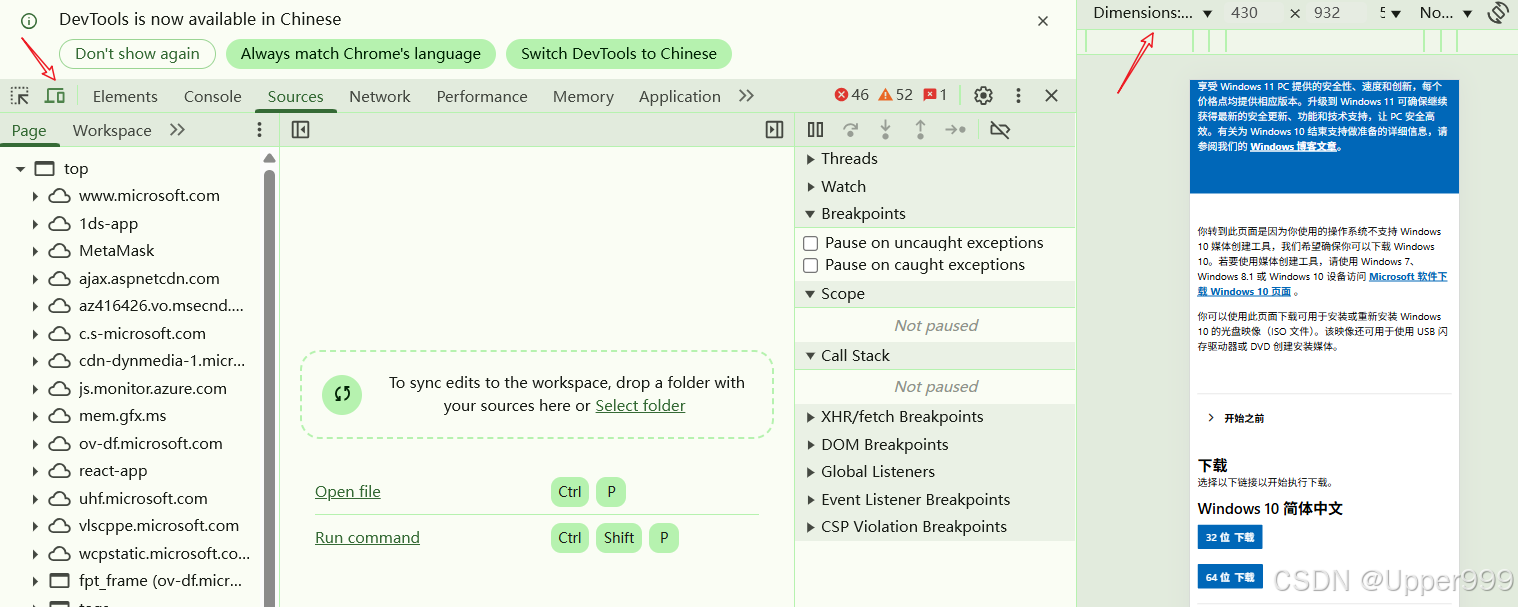The height and width of the screenshot is (607, 1518).
Task: Edit the viewport width field 430
Action: [1252, 13]
